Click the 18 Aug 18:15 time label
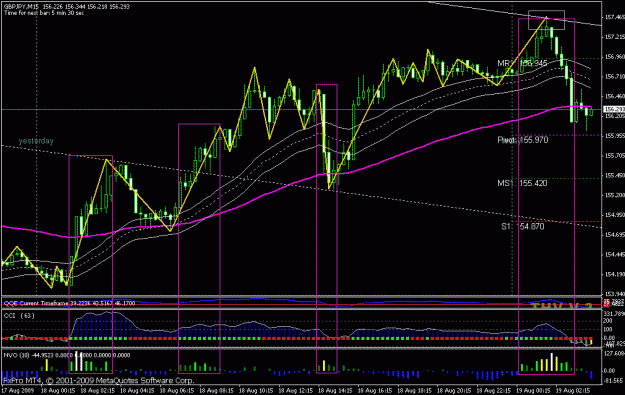625x395 pixels. click(x=415, y=391)
